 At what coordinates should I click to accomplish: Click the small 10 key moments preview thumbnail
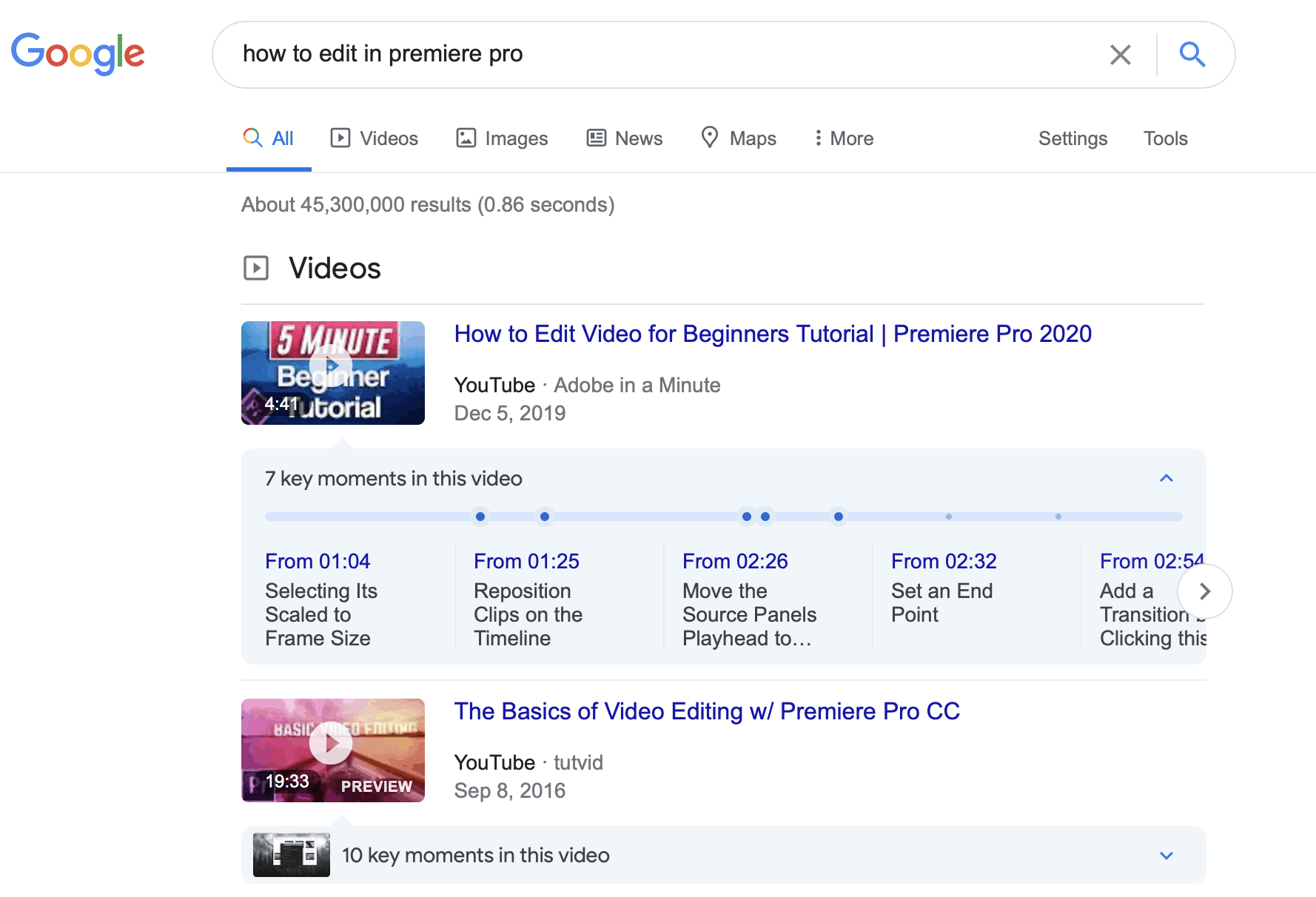292,855
